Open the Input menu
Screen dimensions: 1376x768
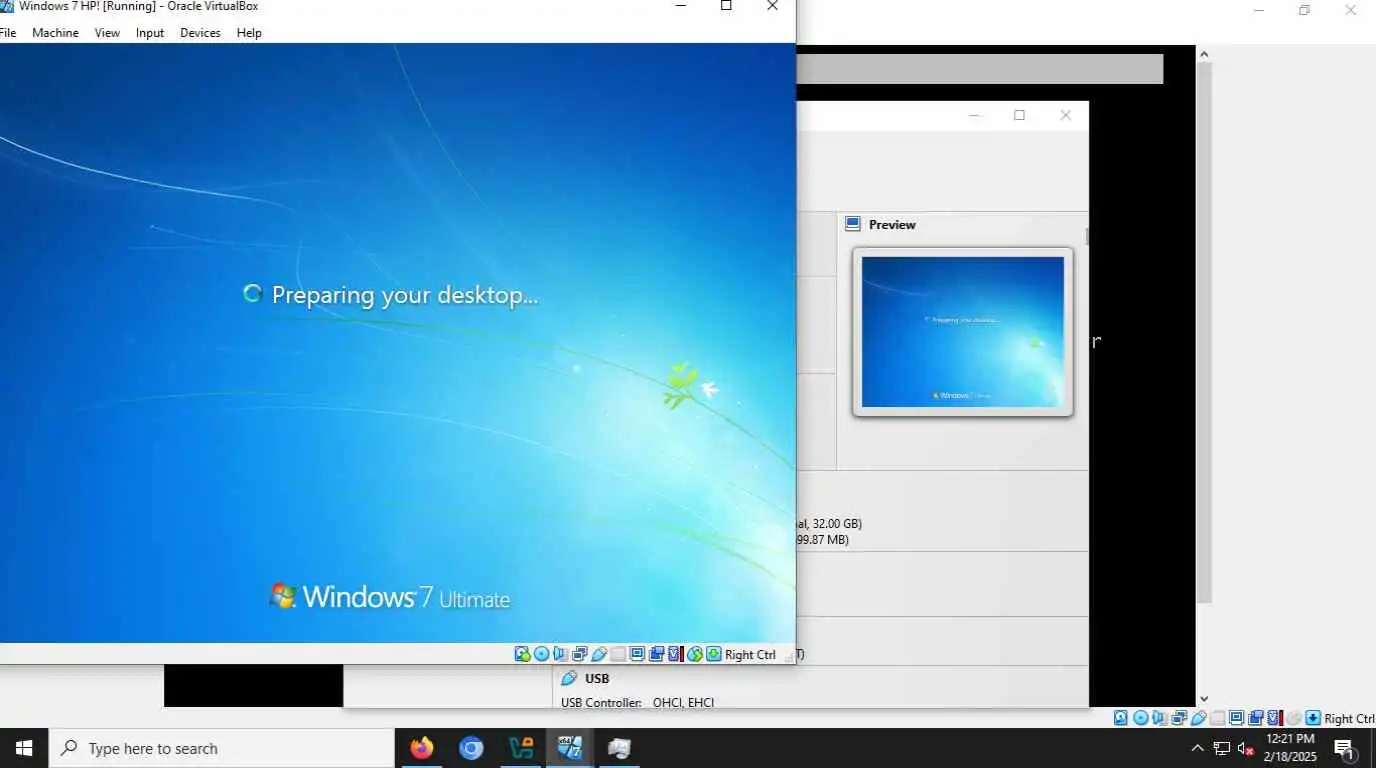pos(150,33)
